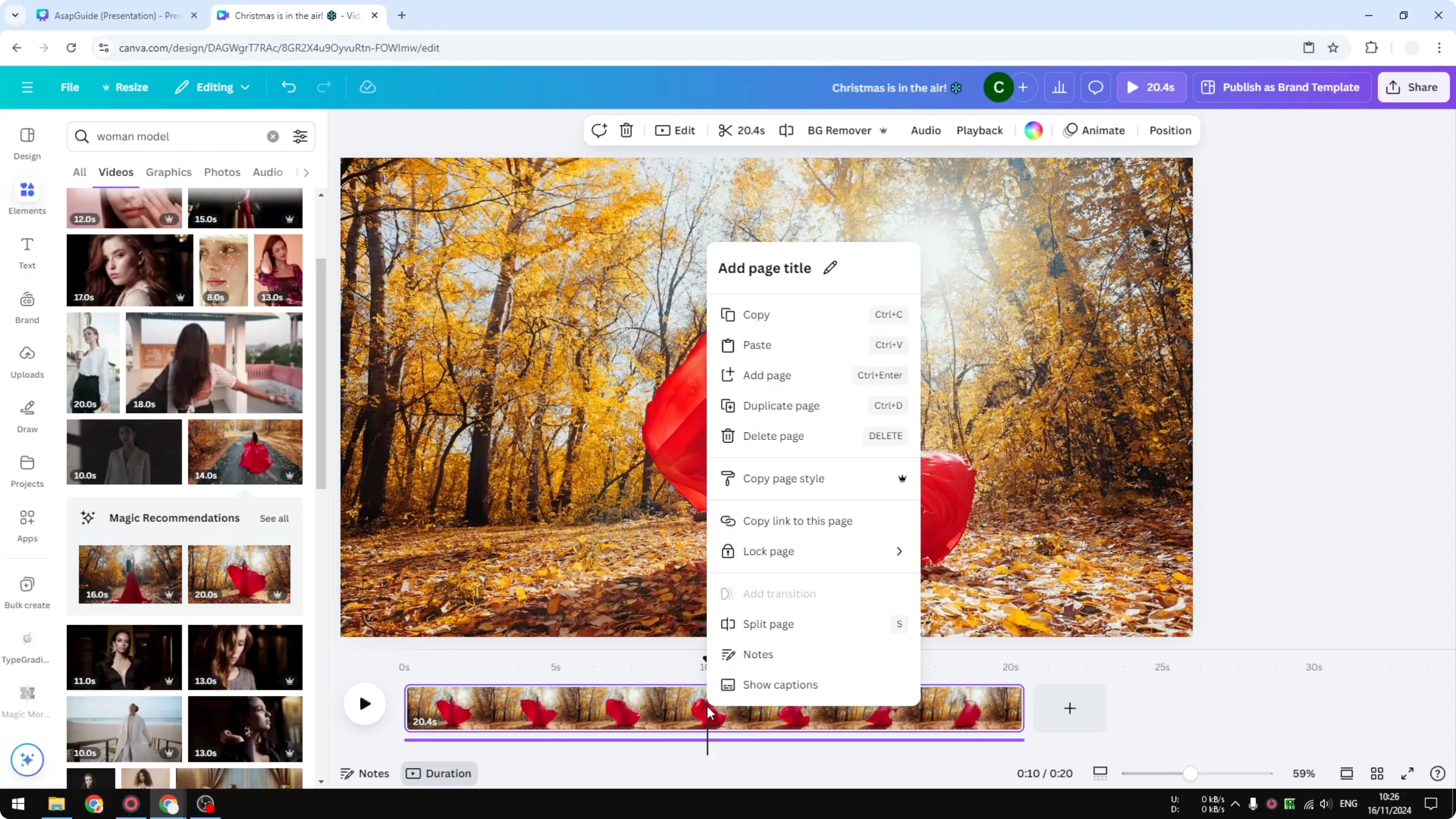Click See all for Magic Recommendations
This screenshot has width=1456, height=819.
pos(273,518)
